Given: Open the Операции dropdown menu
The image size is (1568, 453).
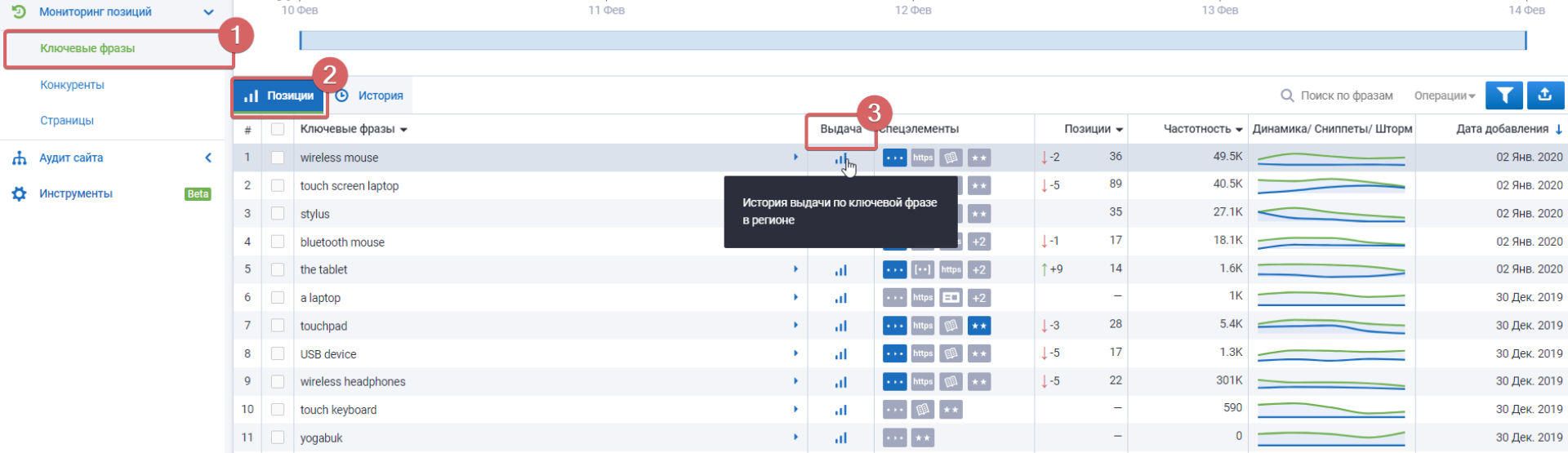Looking at the screenshot, I should click(x=1444, y=95).
